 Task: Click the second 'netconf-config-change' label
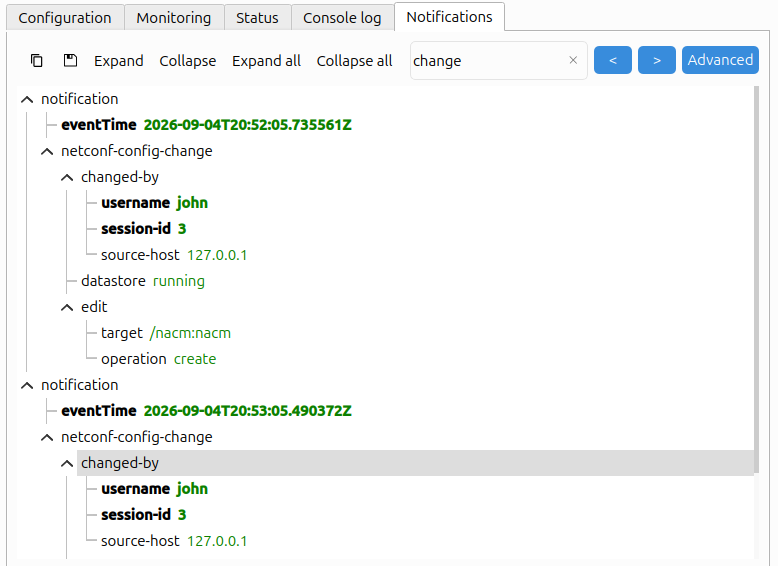point(136,437)
